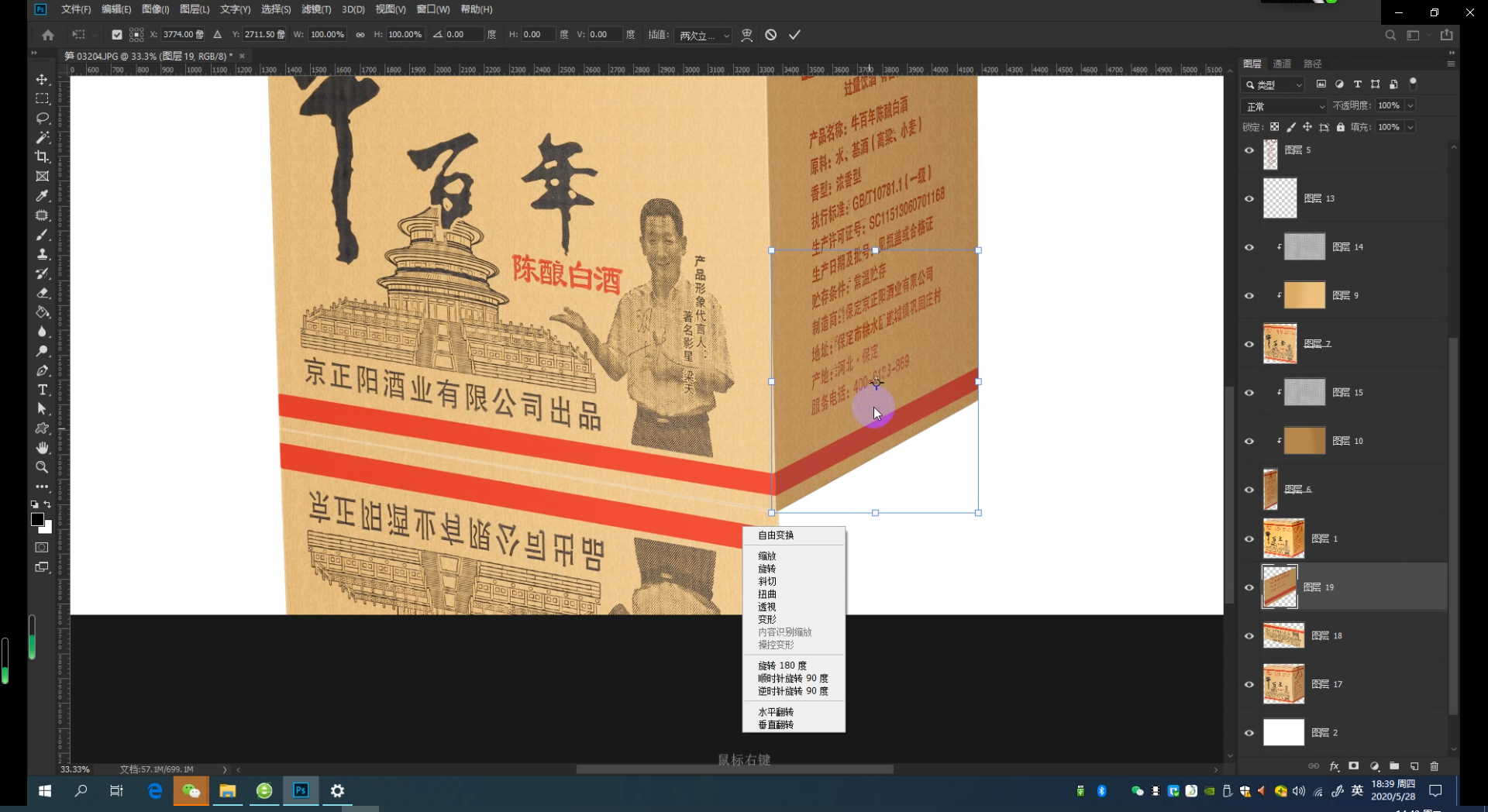Select the Lasso tool
This screenshot has height=812, width=1488.
pyautogui.click(x=42, y=119)
